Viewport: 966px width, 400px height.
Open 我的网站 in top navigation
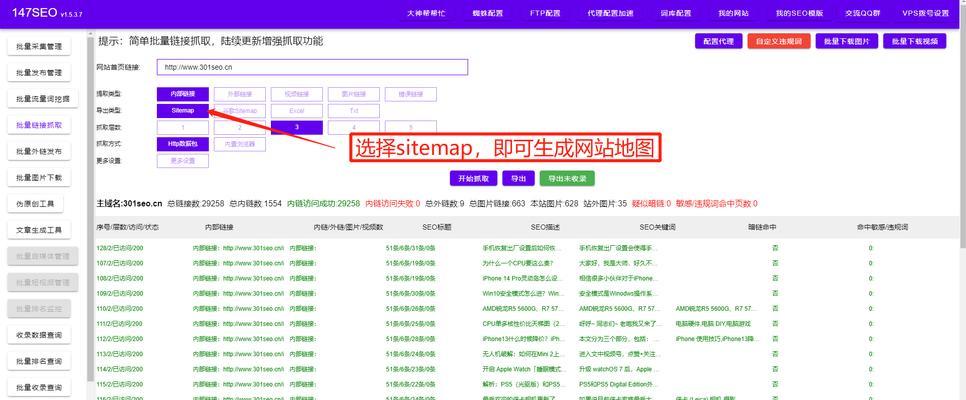(x=733, y=13)
